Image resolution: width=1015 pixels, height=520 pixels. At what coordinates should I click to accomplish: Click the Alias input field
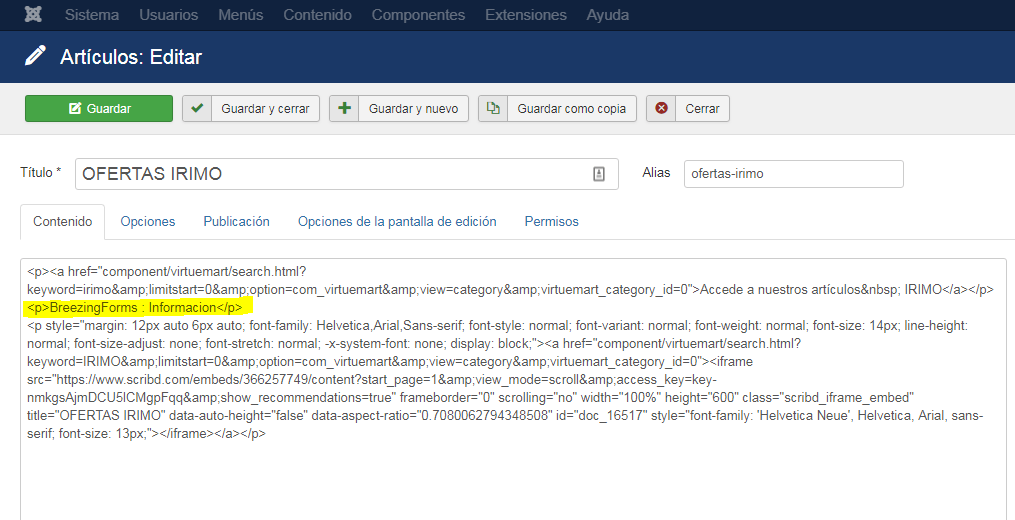tap(794, 174)
